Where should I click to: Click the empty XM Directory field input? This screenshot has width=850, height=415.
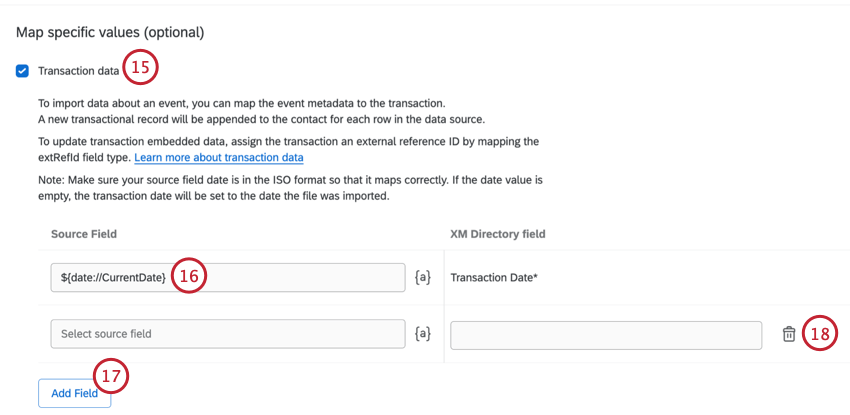[606, 335]
